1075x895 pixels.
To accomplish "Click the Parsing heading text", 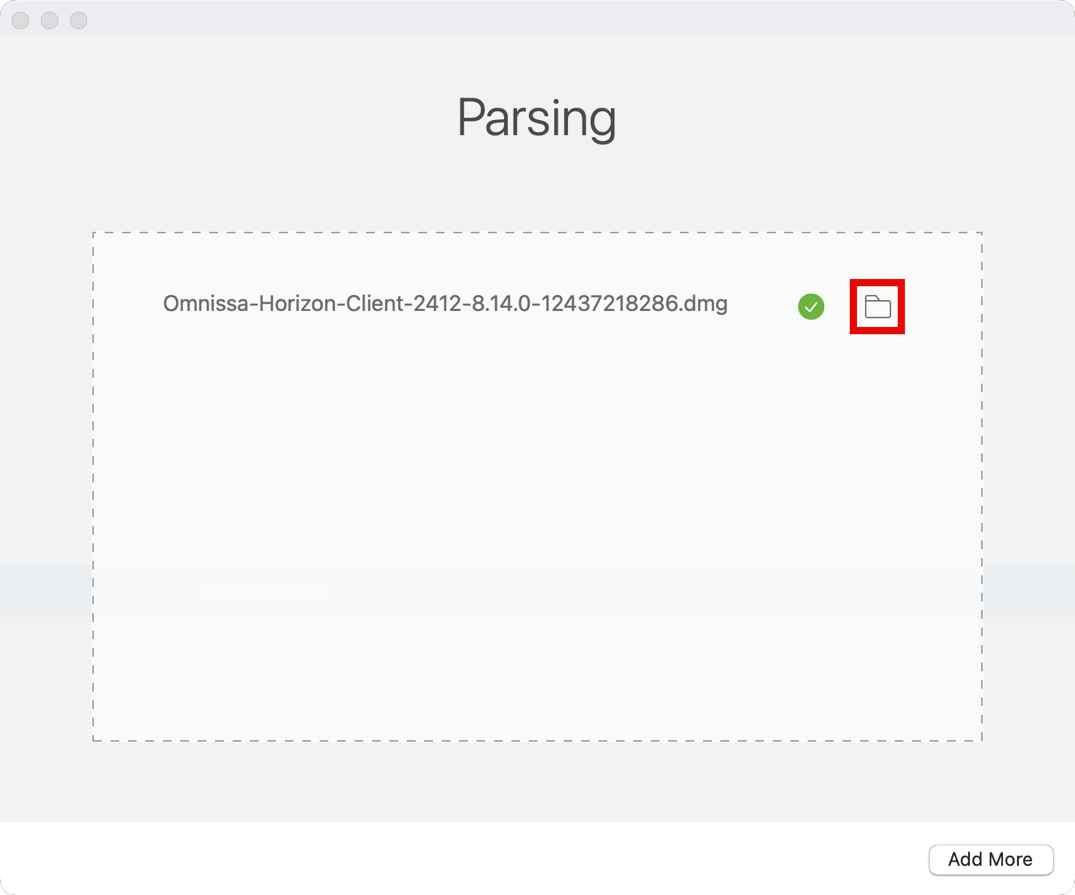I will point(536,119).
